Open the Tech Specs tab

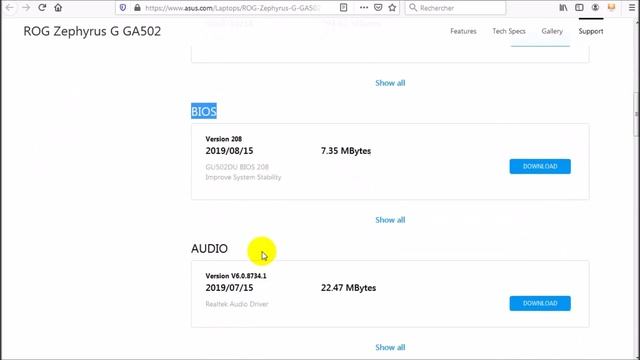point(509,31)
